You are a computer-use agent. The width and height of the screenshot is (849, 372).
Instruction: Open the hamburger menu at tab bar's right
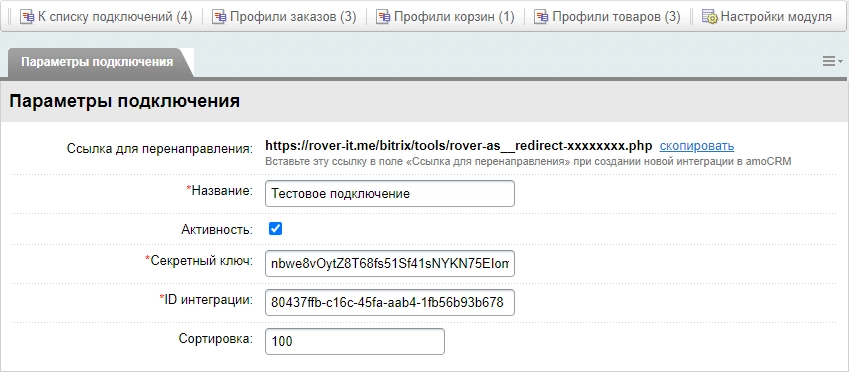click(828, 61)
